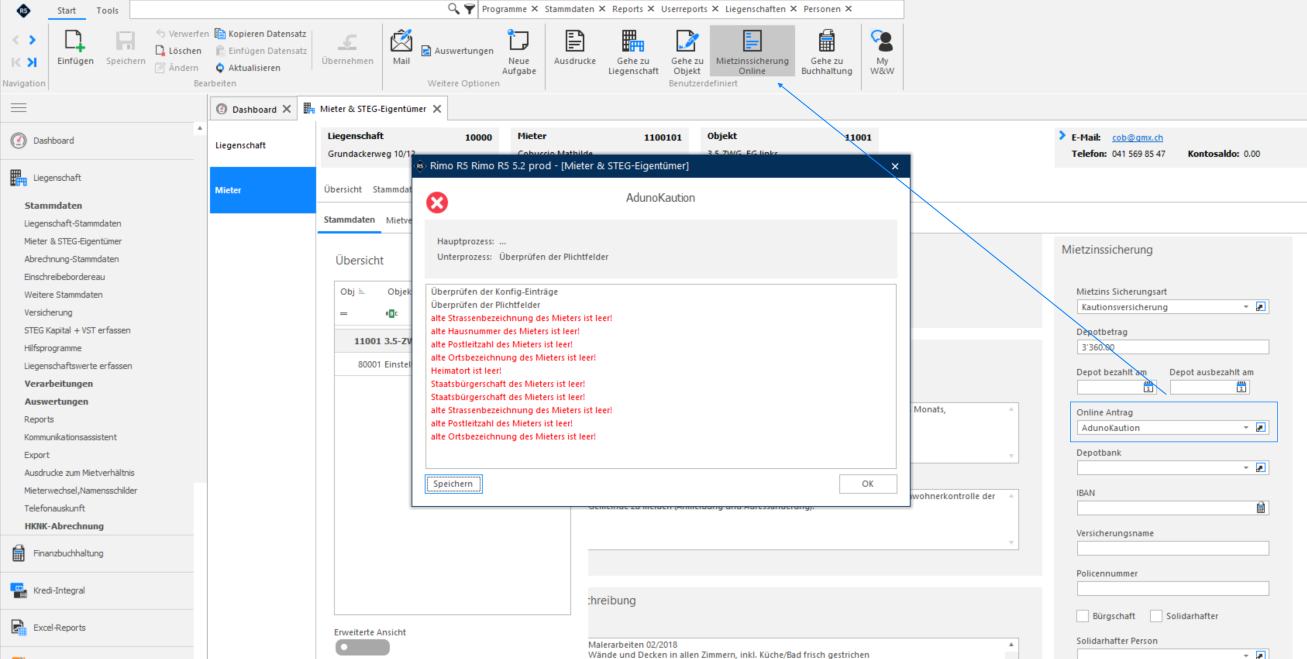Check the Bürgschaft checkbox
The height and width of the screenshot is (659, 1307).
tap(1082, 616)
